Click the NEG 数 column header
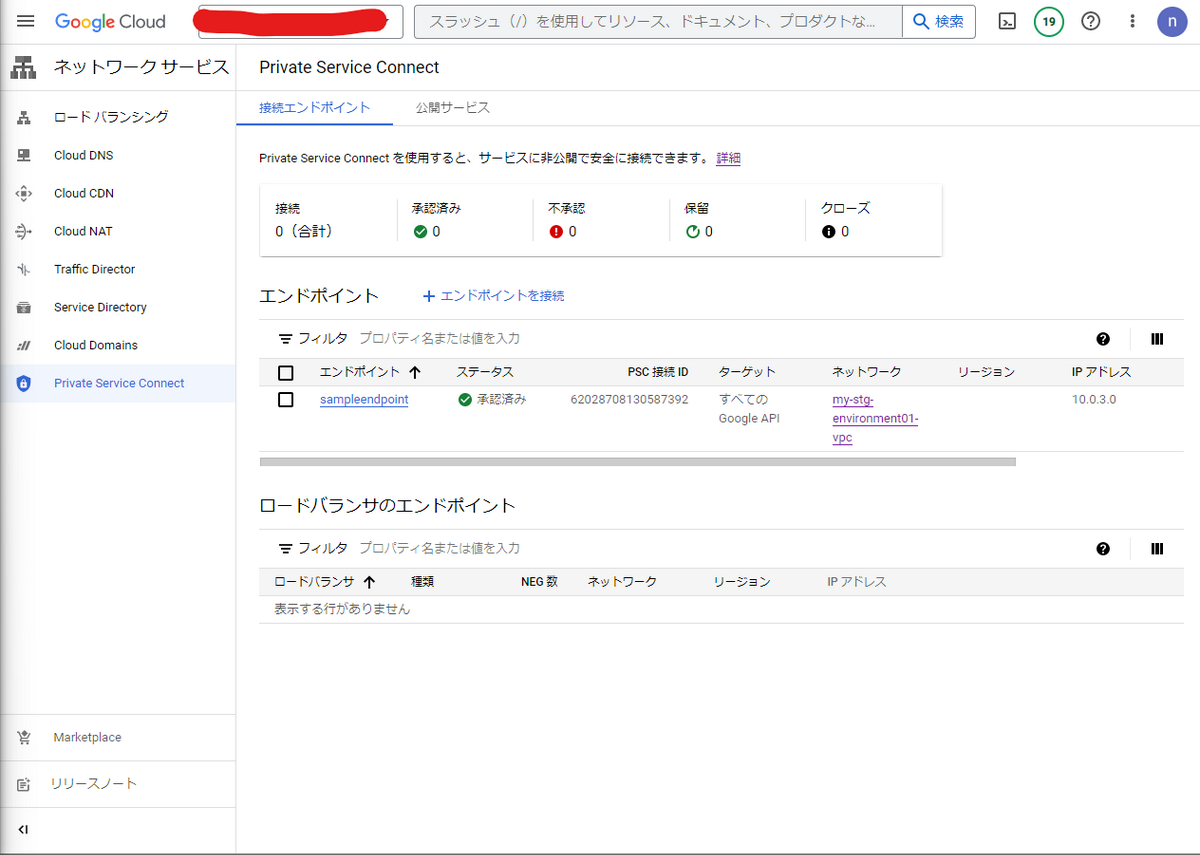This screenshot has height=855, width=1200. (539, 582)
